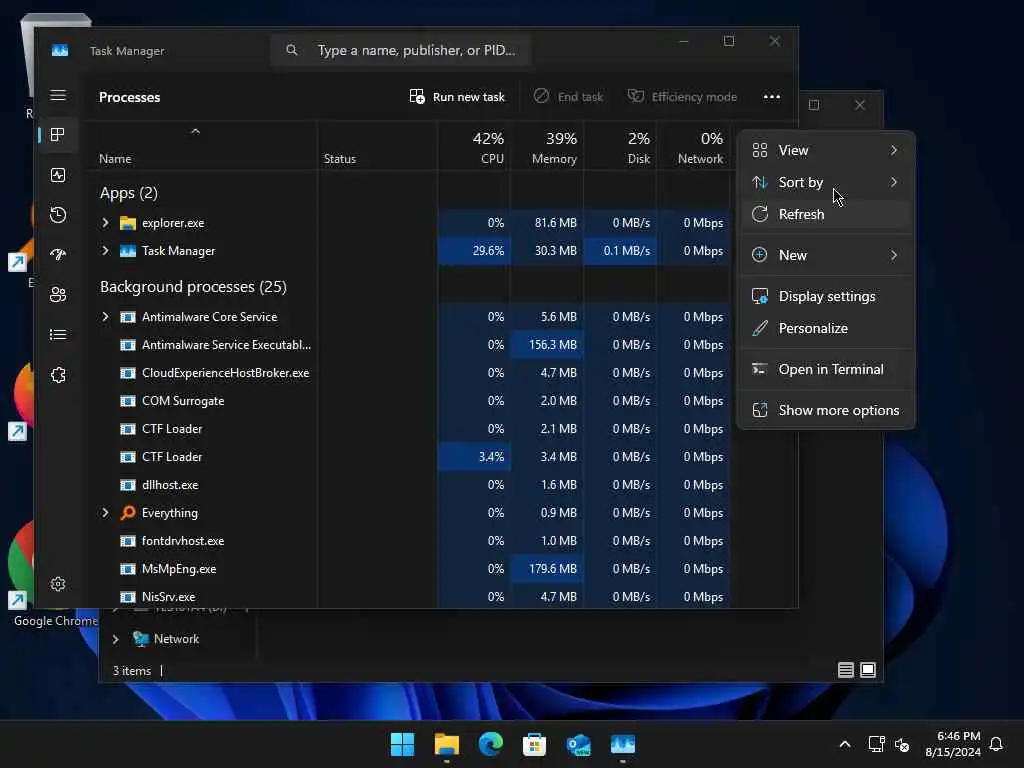
Task: Open the Details sidebar icon
Action: pos(58,335)
